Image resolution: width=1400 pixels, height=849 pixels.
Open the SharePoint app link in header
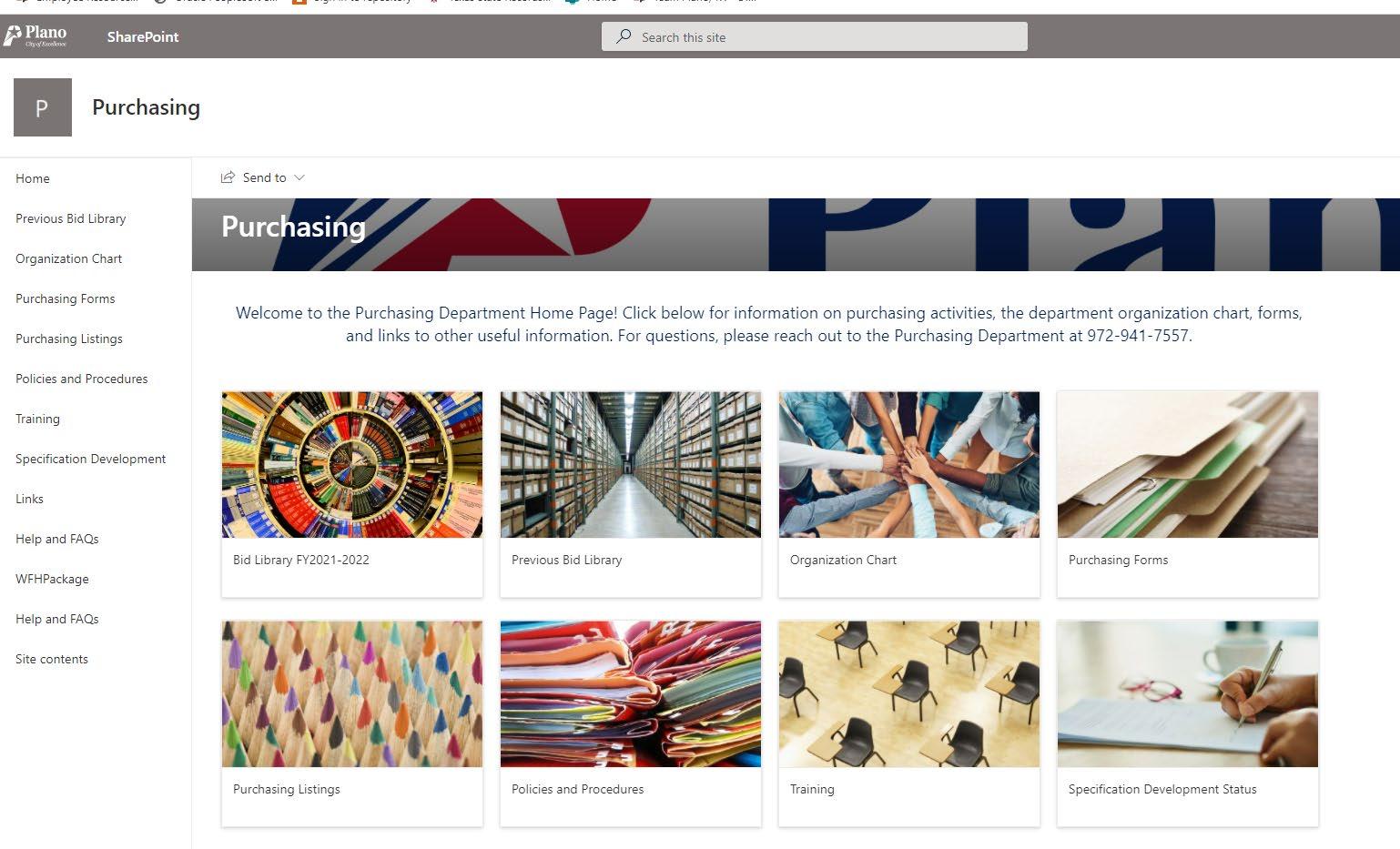point(143,37)
